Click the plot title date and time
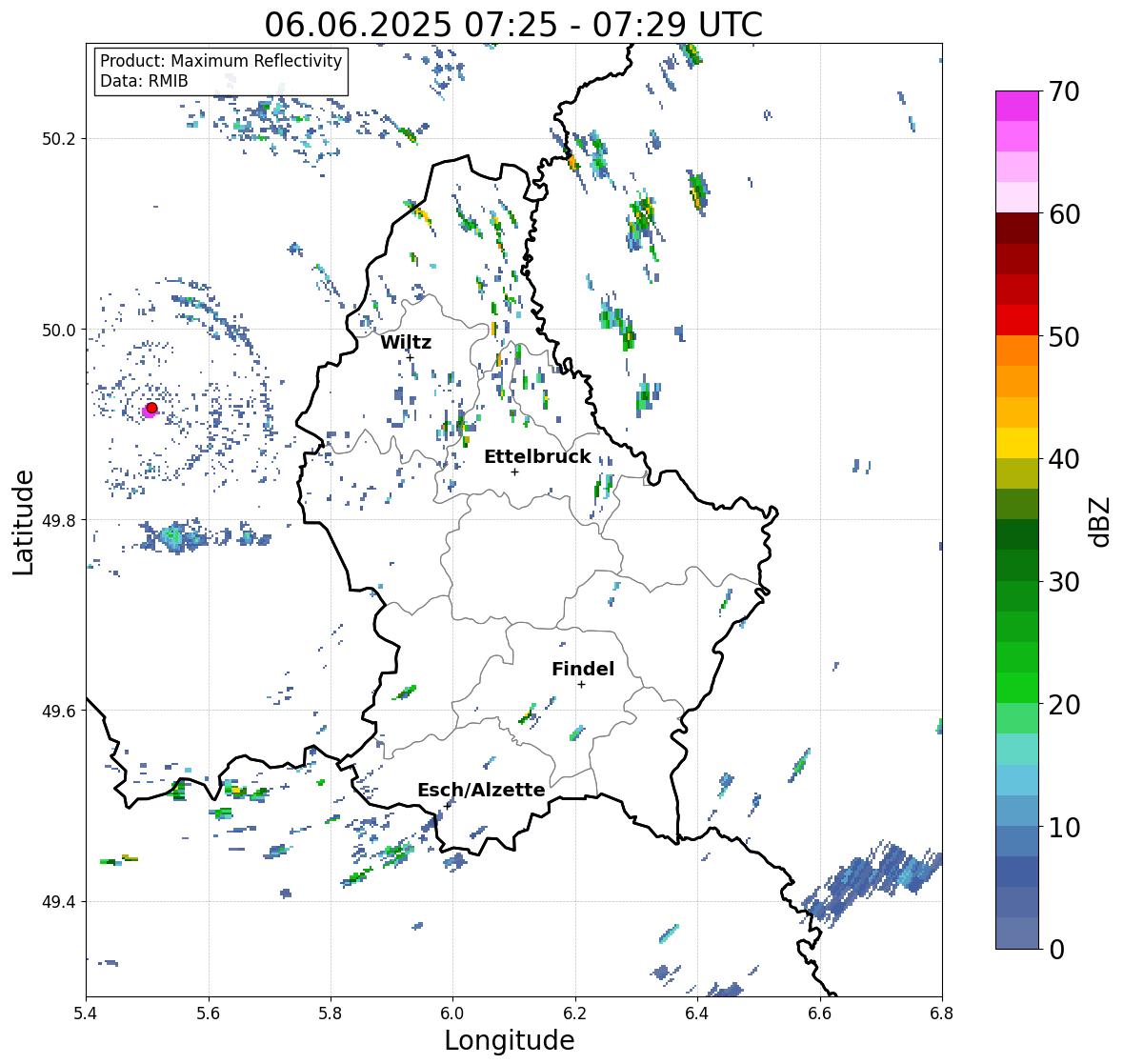 click(x=513, y=25)
